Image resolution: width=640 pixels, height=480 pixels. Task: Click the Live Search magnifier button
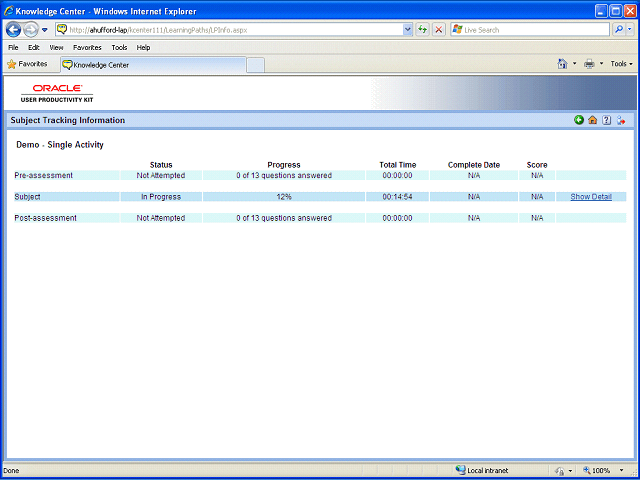point(619,29)
